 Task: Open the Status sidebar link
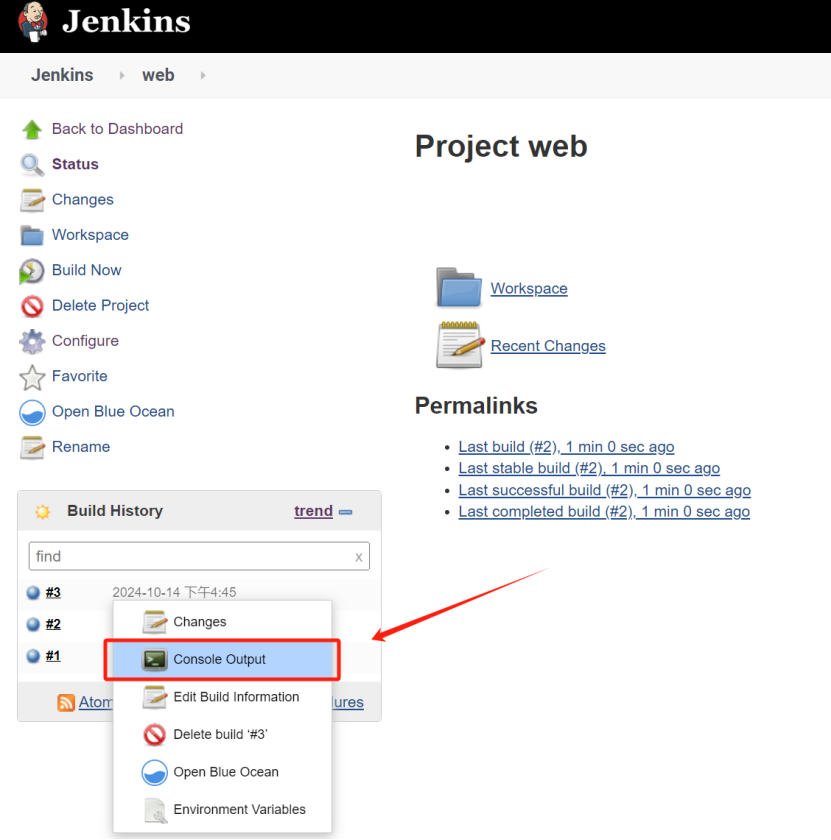[x=75, y=164]
